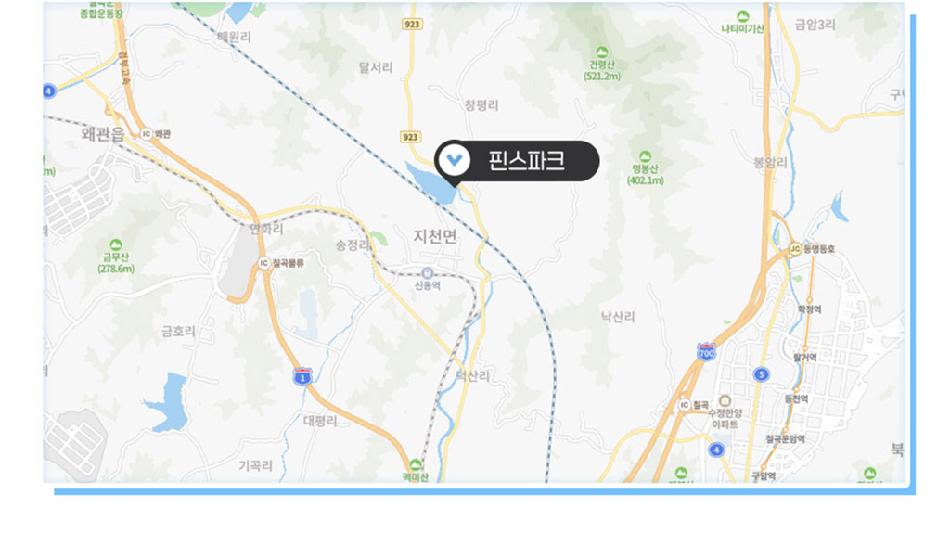Click the expressway 1 route shield
This screenshot has width=950, height=546.
pyautogui.click(x=302, y=376)
